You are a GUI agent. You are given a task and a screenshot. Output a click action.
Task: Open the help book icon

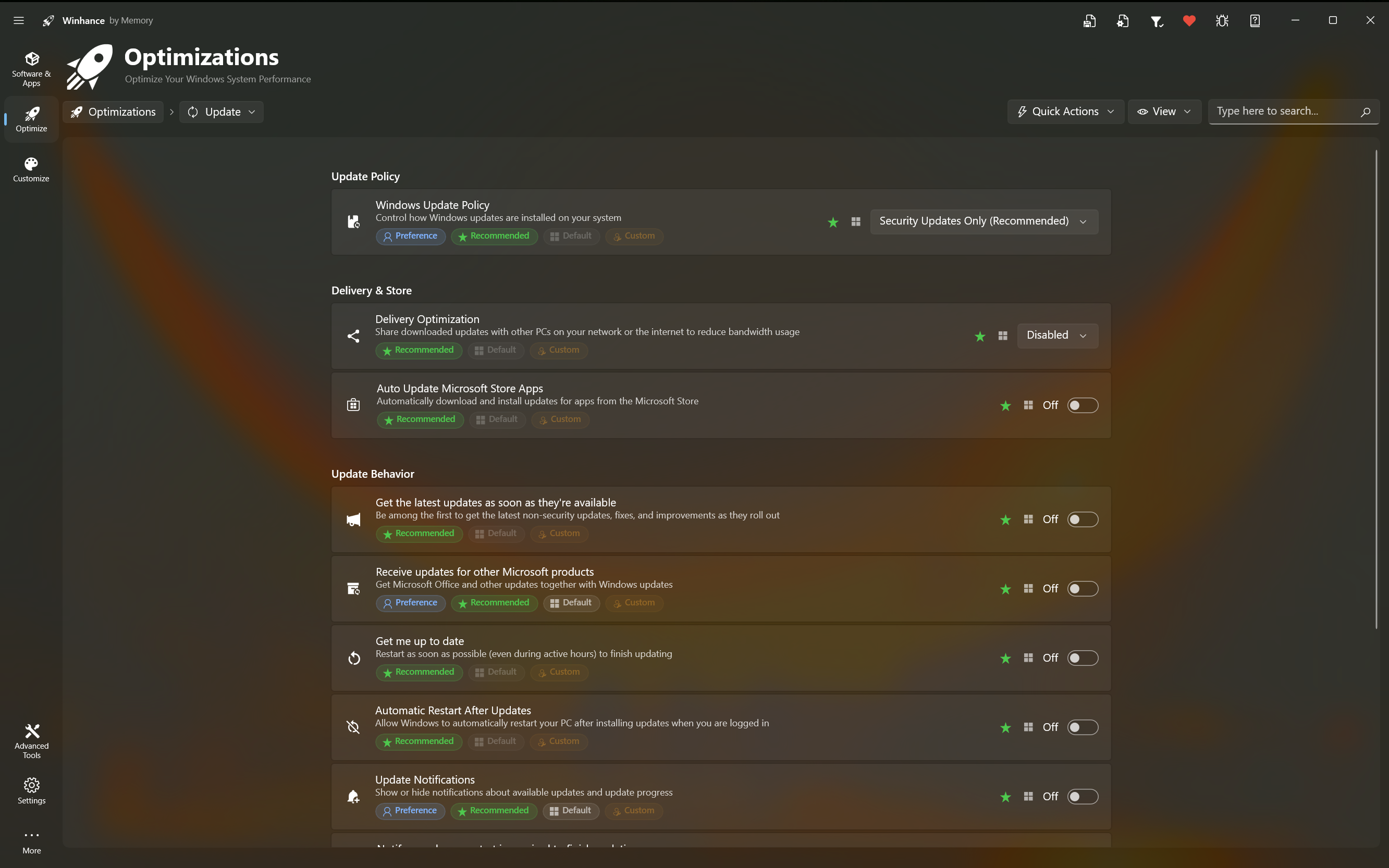coord(1255,21)
